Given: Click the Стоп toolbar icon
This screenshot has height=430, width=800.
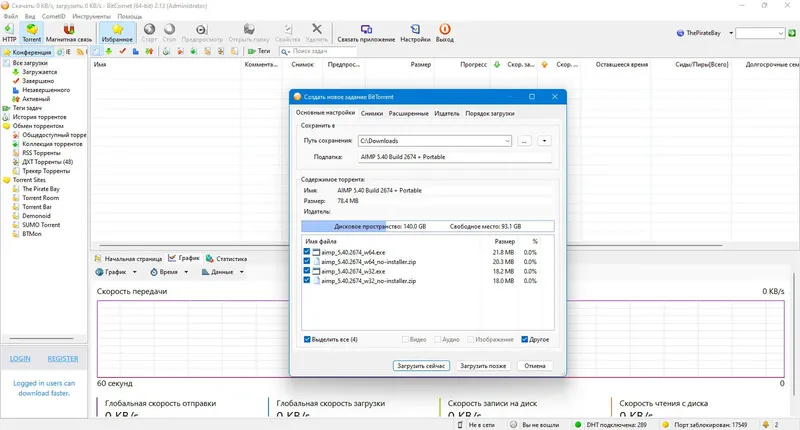Looking at the screenshot, I should point(169,33).
